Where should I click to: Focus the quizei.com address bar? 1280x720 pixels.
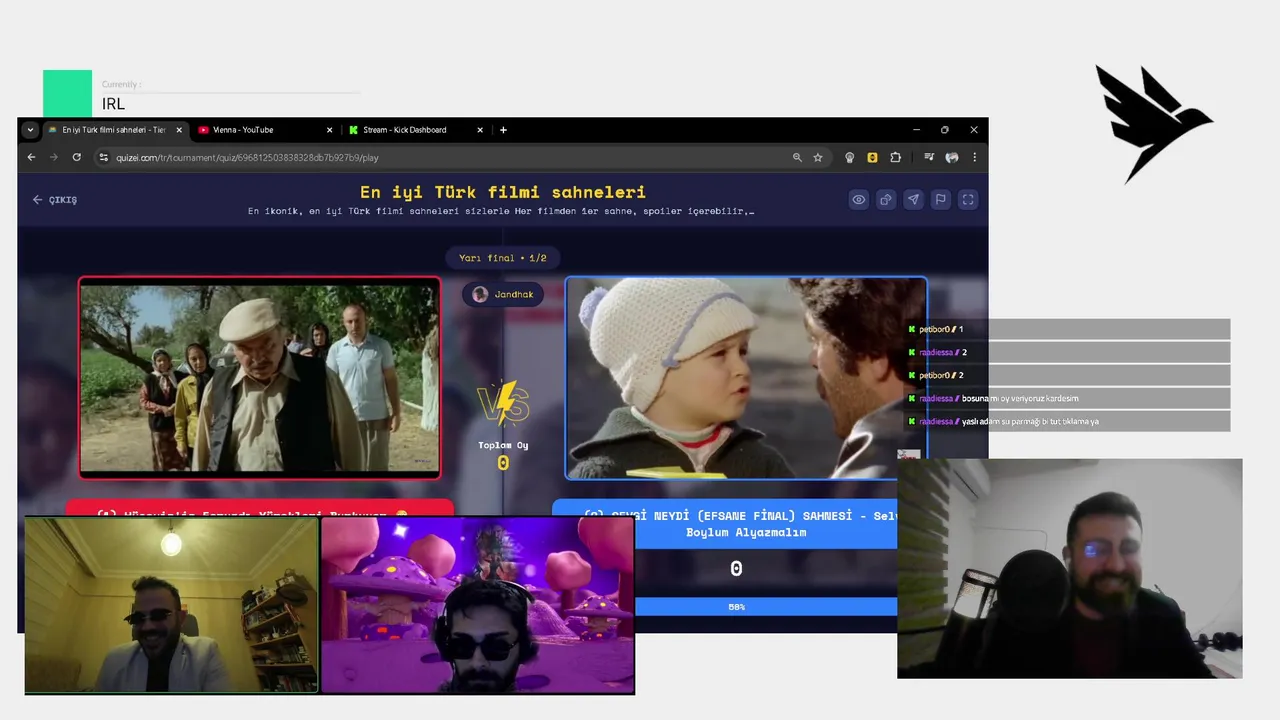pos(450,157)
